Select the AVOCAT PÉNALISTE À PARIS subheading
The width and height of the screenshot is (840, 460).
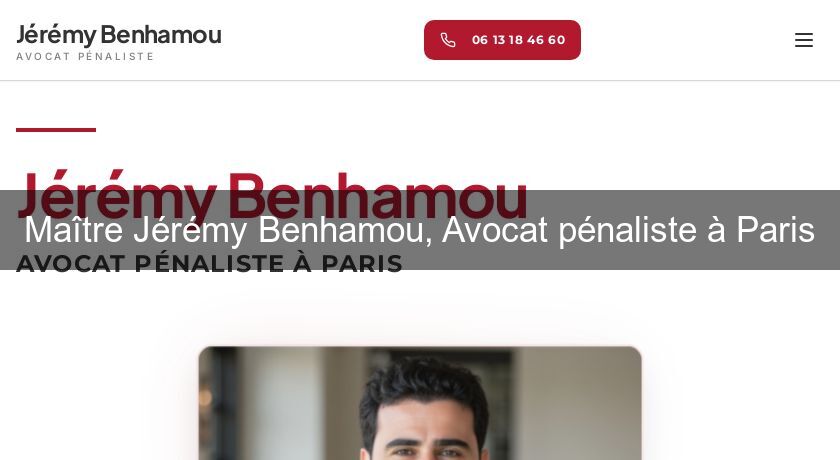[209, 263]
